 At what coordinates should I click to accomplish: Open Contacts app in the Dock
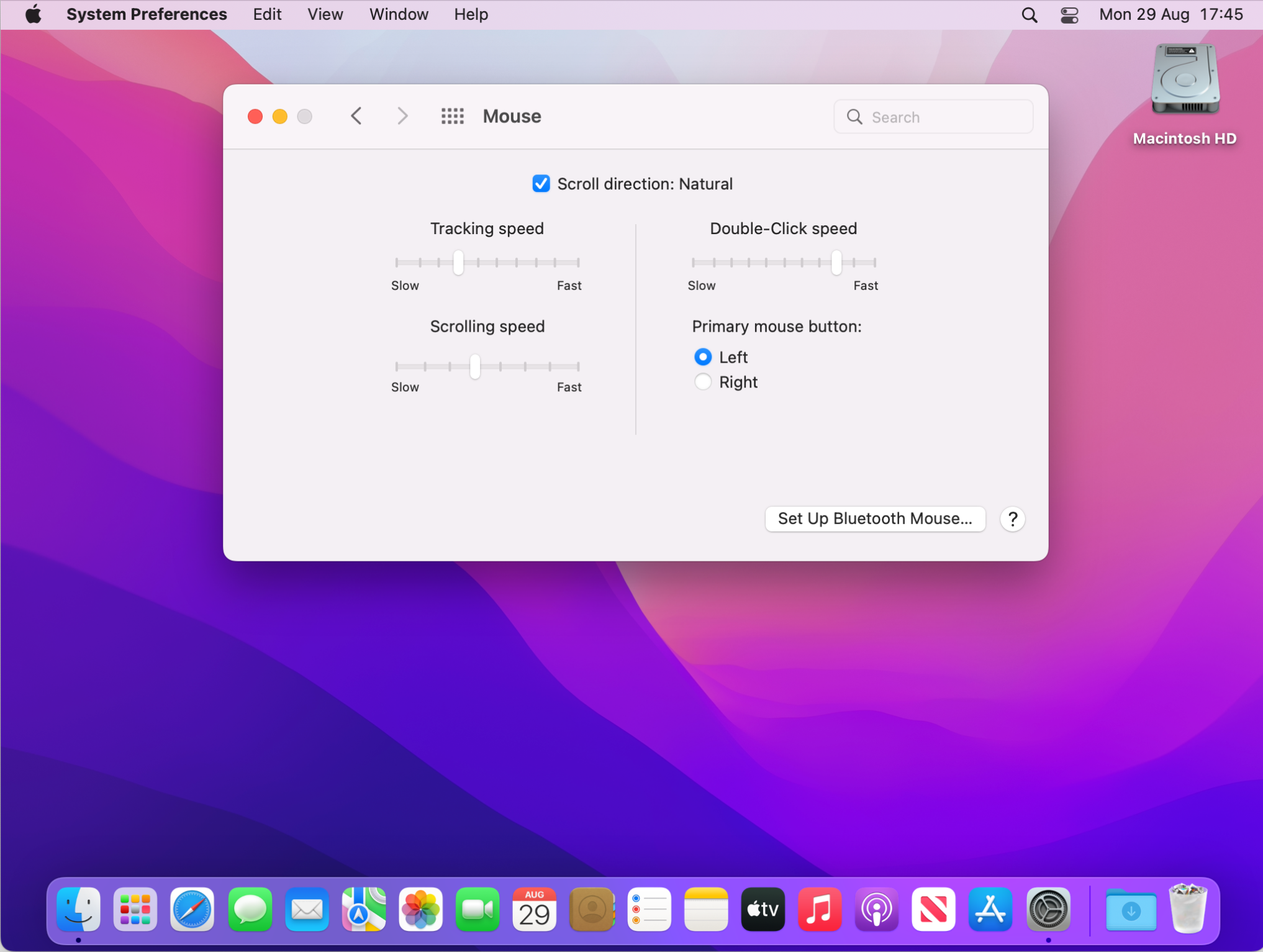point(592,910)
